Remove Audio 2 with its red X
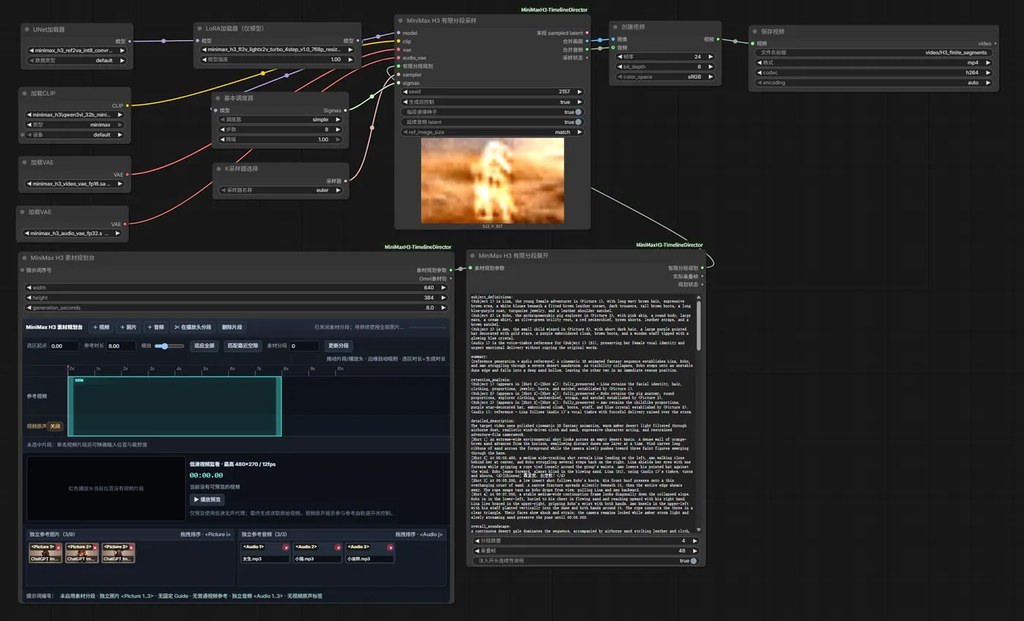Image resolution: width=1024 pixels, height=621 pixels. tap(338, 547)
